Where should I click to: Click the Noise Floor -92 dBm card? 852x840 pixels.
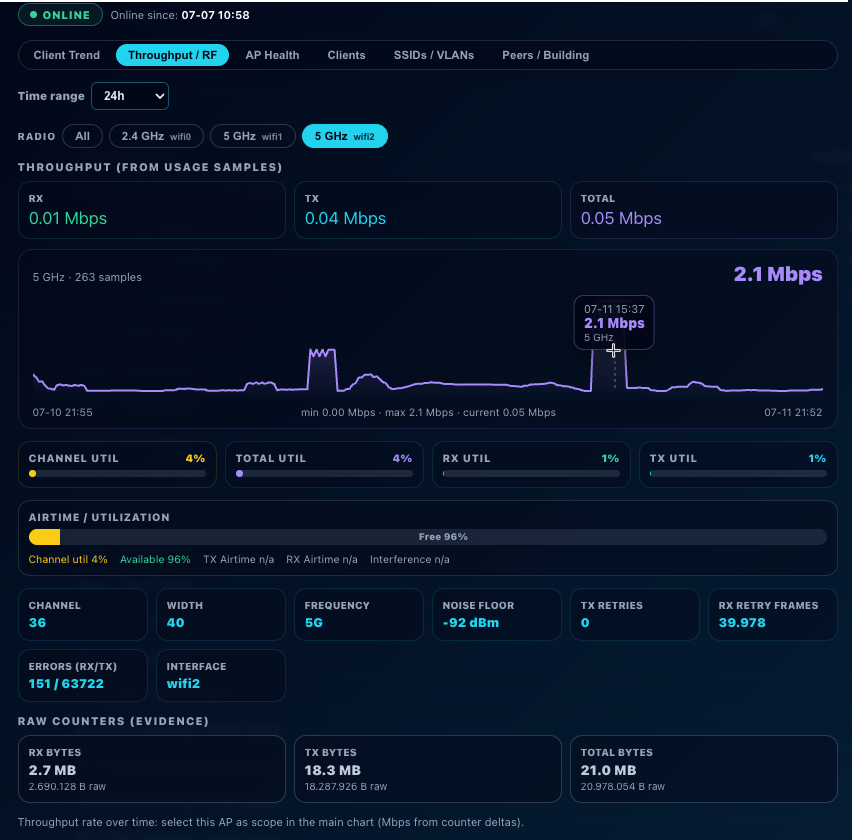tap(497, 615)
